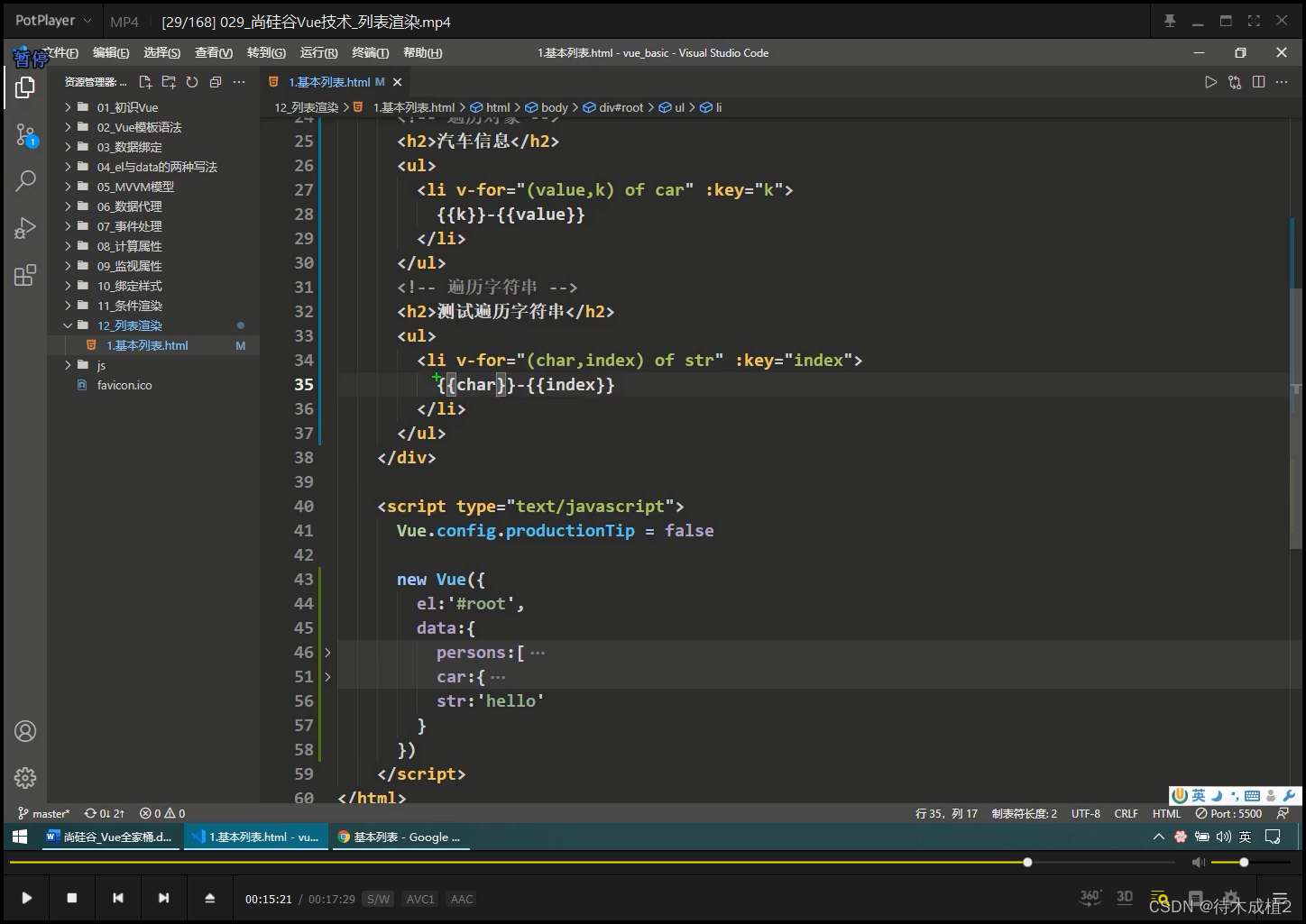1306x924 pixels.
Task: Toggle 360 degree video mode
Action: [x=1090, y=897]
